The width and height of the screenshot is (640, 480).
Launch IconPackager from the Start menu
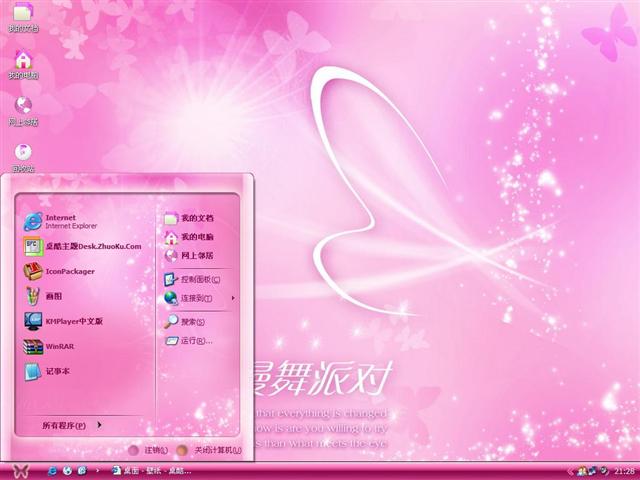tap(70, 270)
